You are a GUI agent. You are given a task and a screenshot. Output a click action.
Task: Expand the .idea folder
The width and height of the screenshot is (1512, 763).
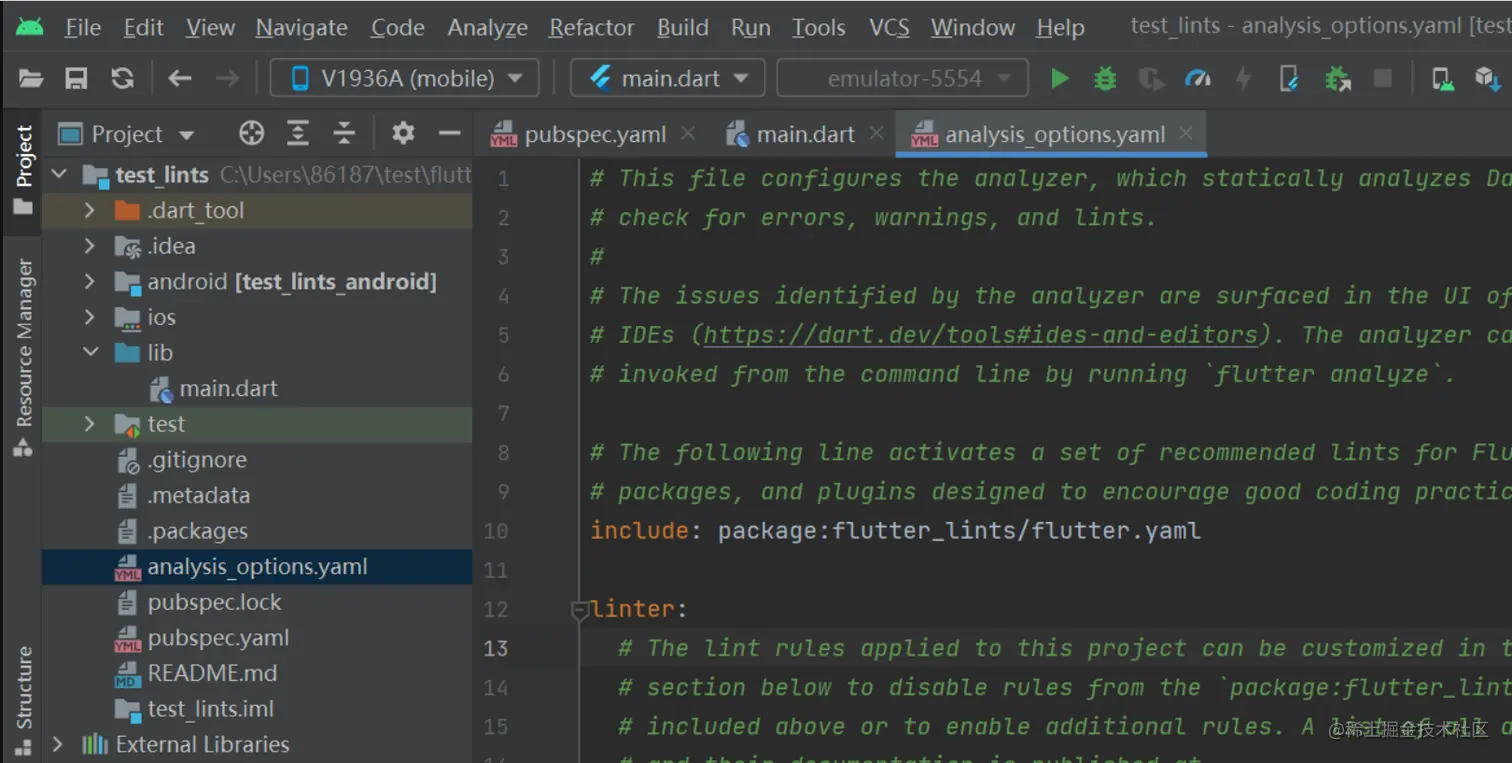pyautogui.click(x=90, y=246)
